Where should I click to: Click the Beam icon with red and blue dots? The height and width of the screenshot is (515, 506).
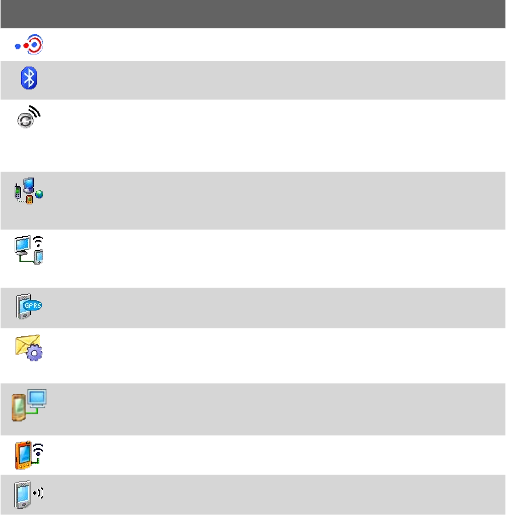point(29,45)
